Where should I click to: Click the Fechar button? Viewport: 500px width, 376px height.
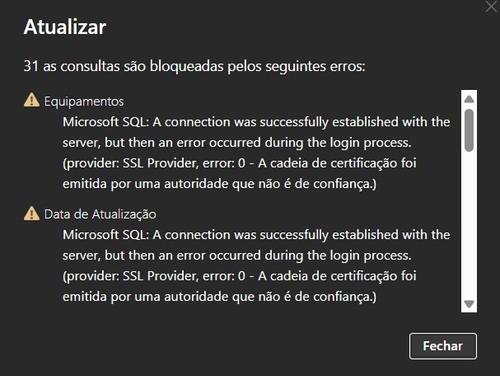tap(443, 346)
